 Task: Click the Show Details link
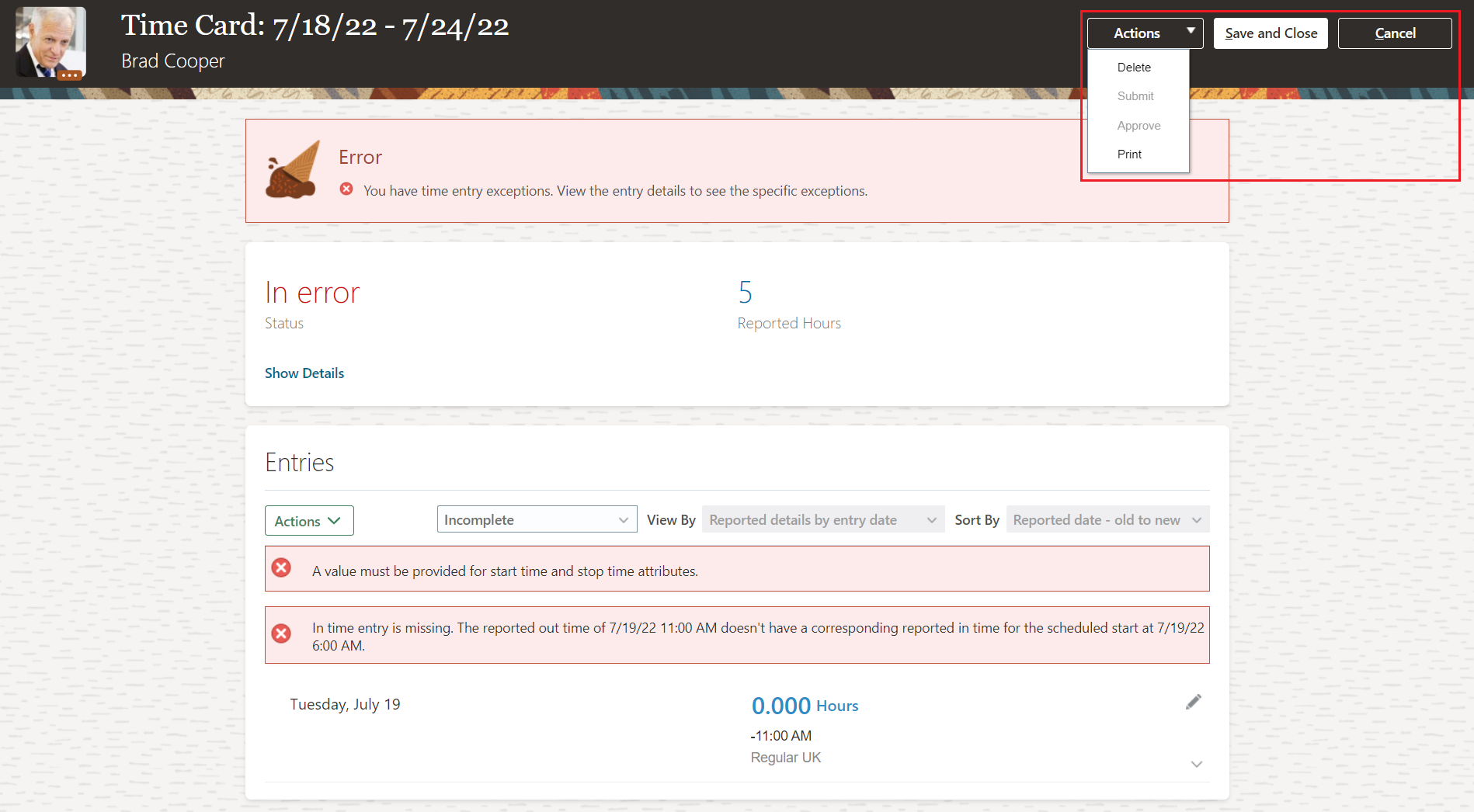click(x=304, y=373)
